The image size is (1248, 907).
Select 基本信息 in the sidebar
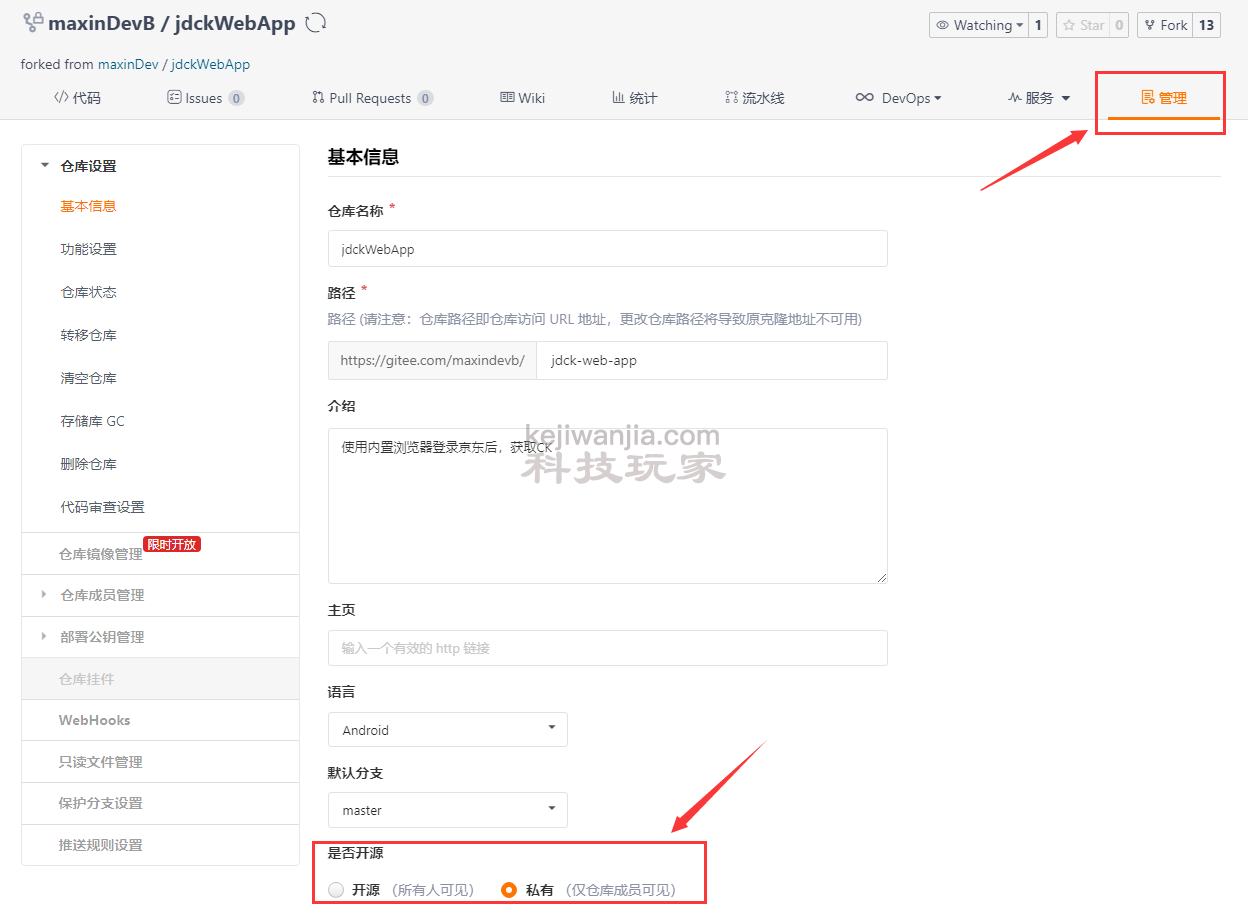pos(88,206)
